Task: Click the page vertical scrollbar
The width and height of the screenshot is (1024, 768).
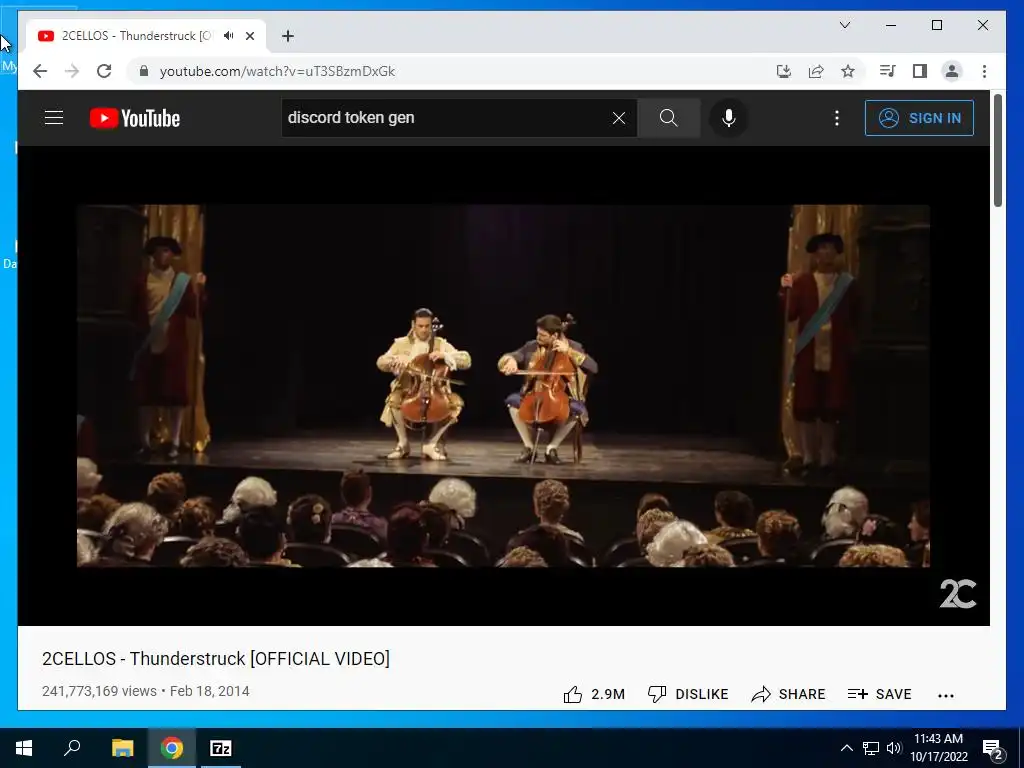Action: [997, 150]
